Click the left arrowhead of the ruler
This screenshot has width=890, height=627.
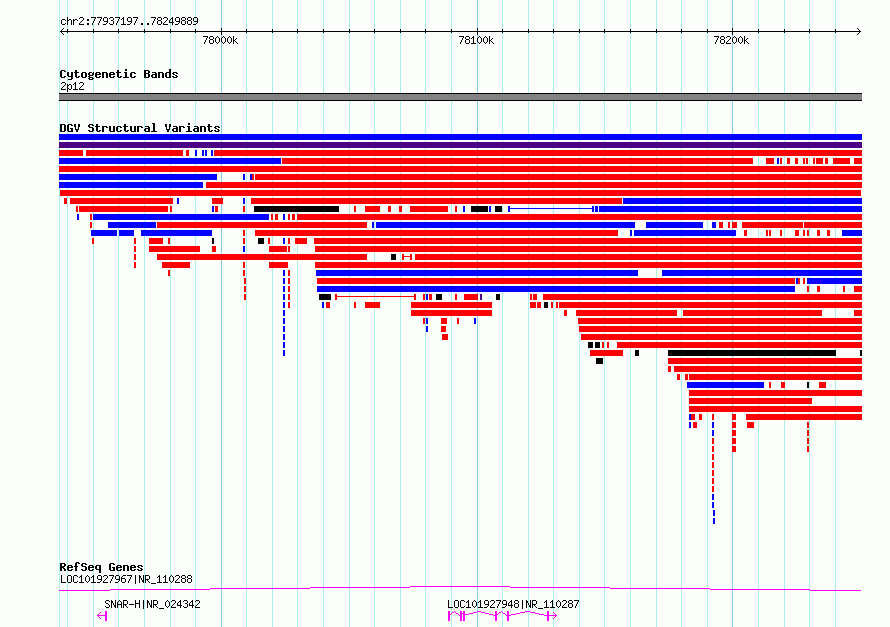pos(62,31)
